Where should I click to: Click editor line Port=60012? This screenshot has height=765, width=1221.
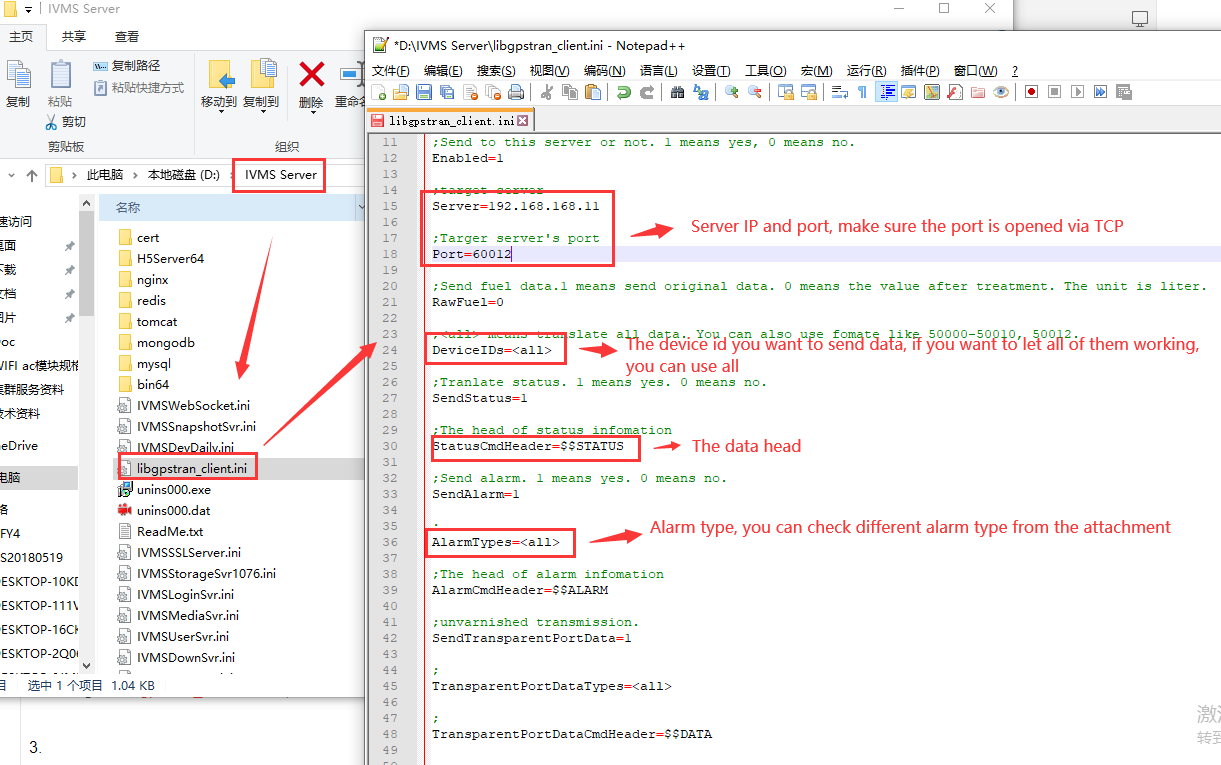[472, 254]
